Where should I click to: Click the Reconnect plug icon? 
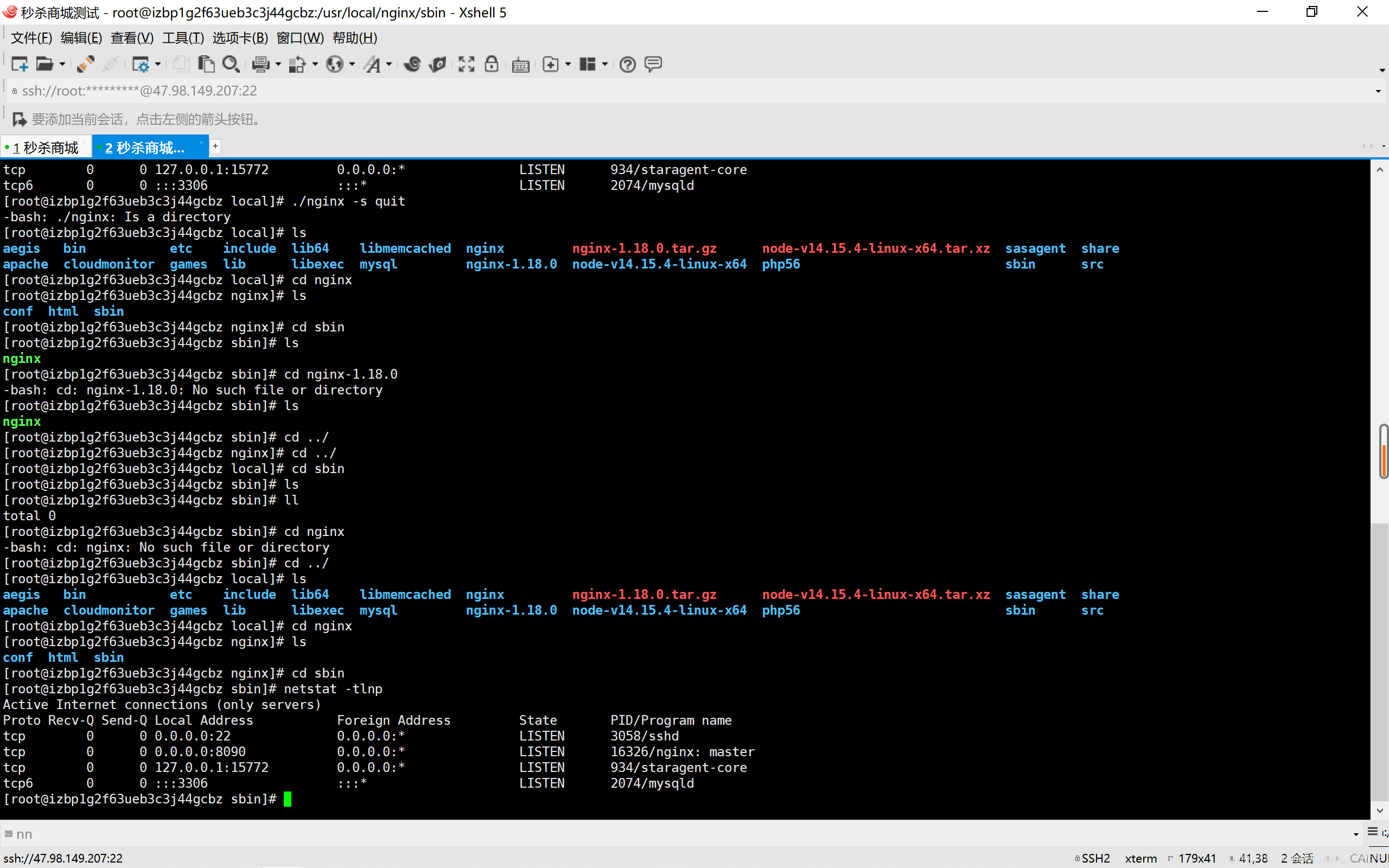(86, 65)
